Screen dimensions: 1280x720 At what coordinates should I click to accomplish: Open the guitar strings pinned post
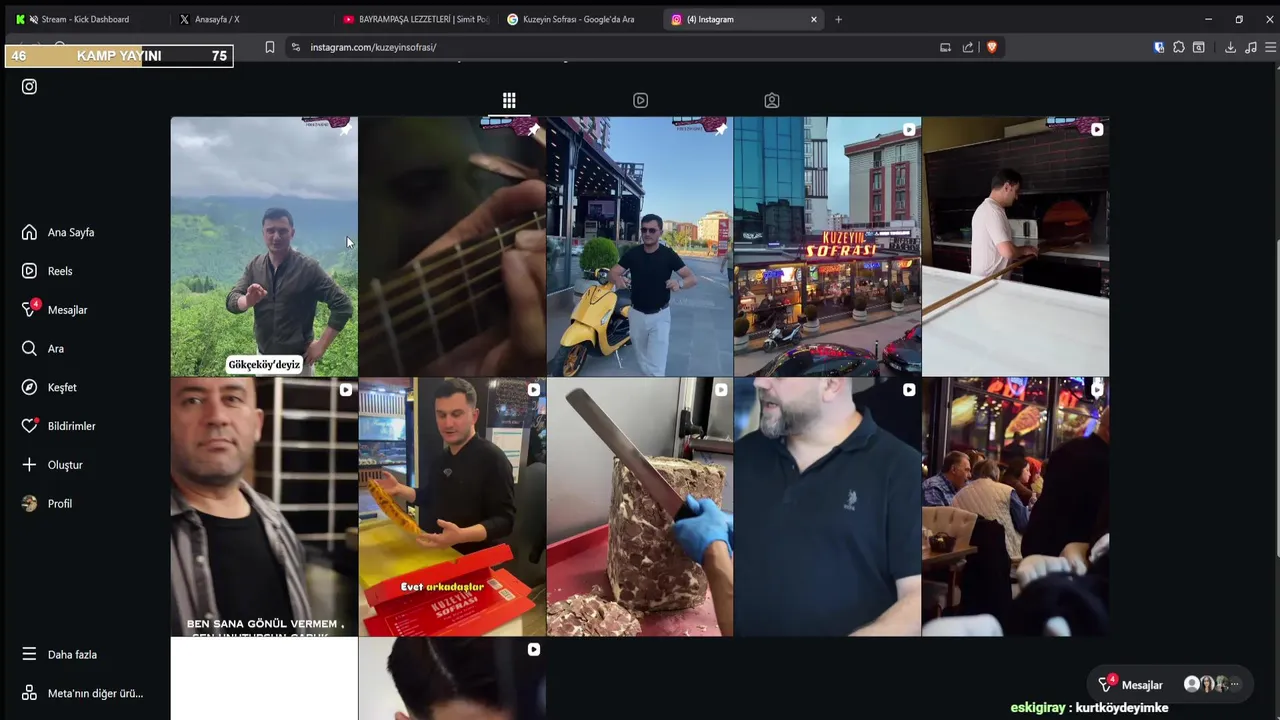(x=452, y=246)
